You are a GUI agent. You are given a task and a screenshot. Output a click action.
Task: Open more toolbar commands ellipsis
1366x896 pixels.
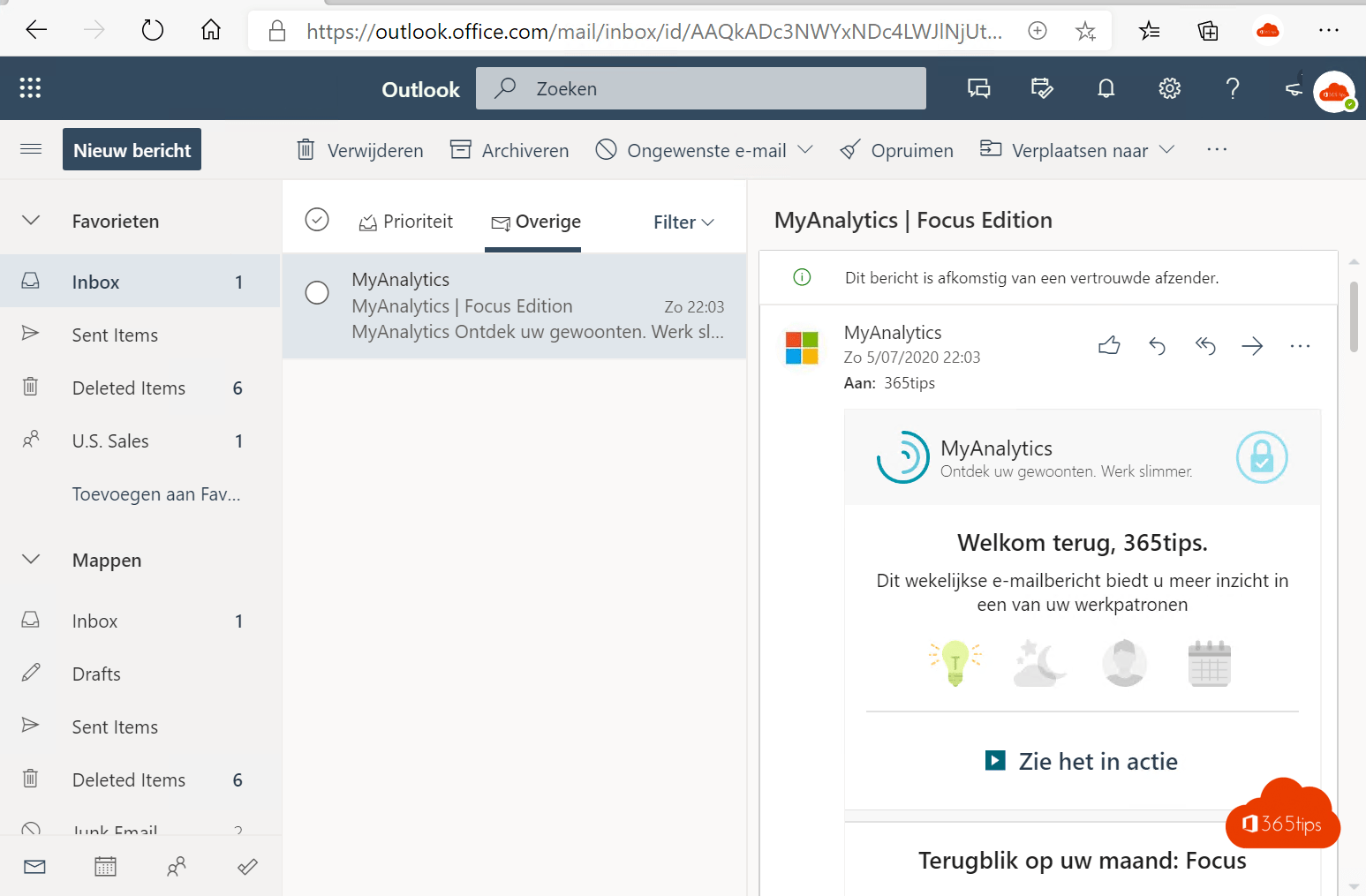tap(1217, 149)
